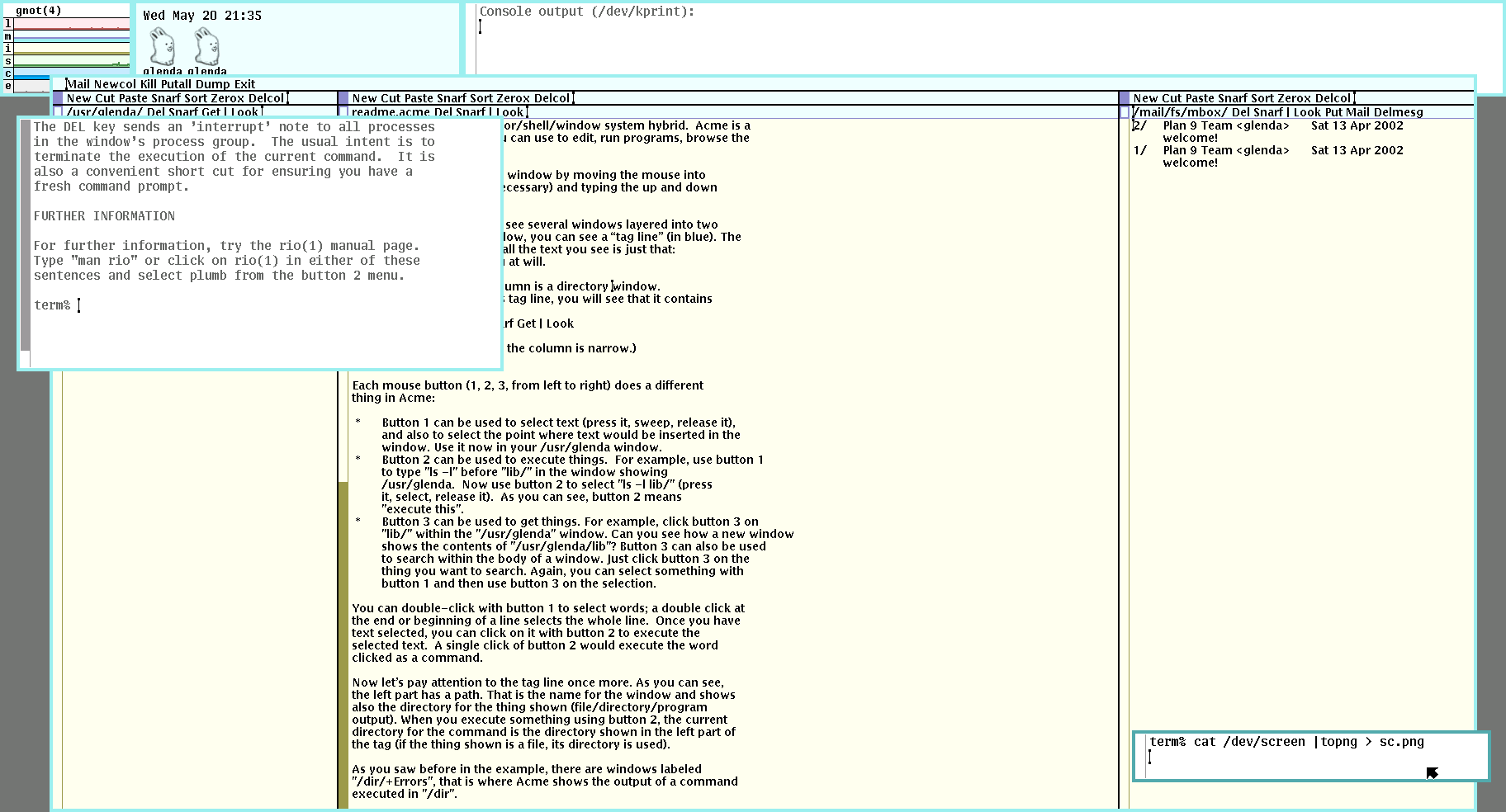This screenshot has width=1506, height=812.
Task: Click Putall in the top acme tag line
Action: [x=178, y=84]
